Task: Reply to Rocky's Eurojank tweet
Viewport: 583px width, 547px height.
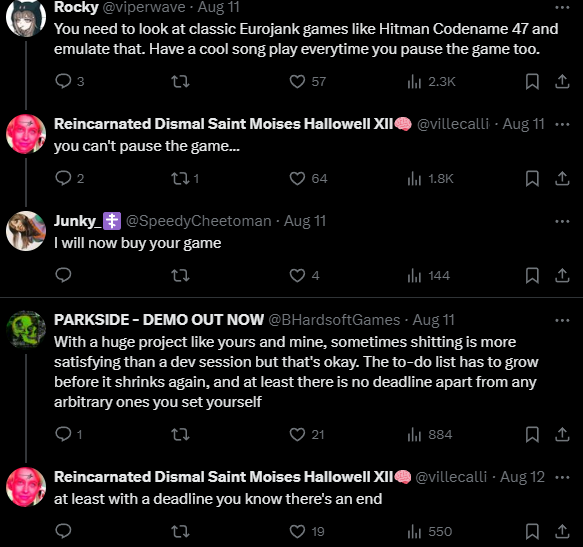Action: (x=70, y=81)
